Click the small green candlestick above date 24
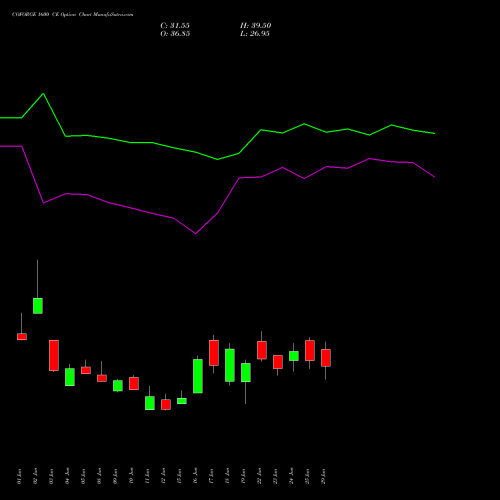 click(294, 356)
